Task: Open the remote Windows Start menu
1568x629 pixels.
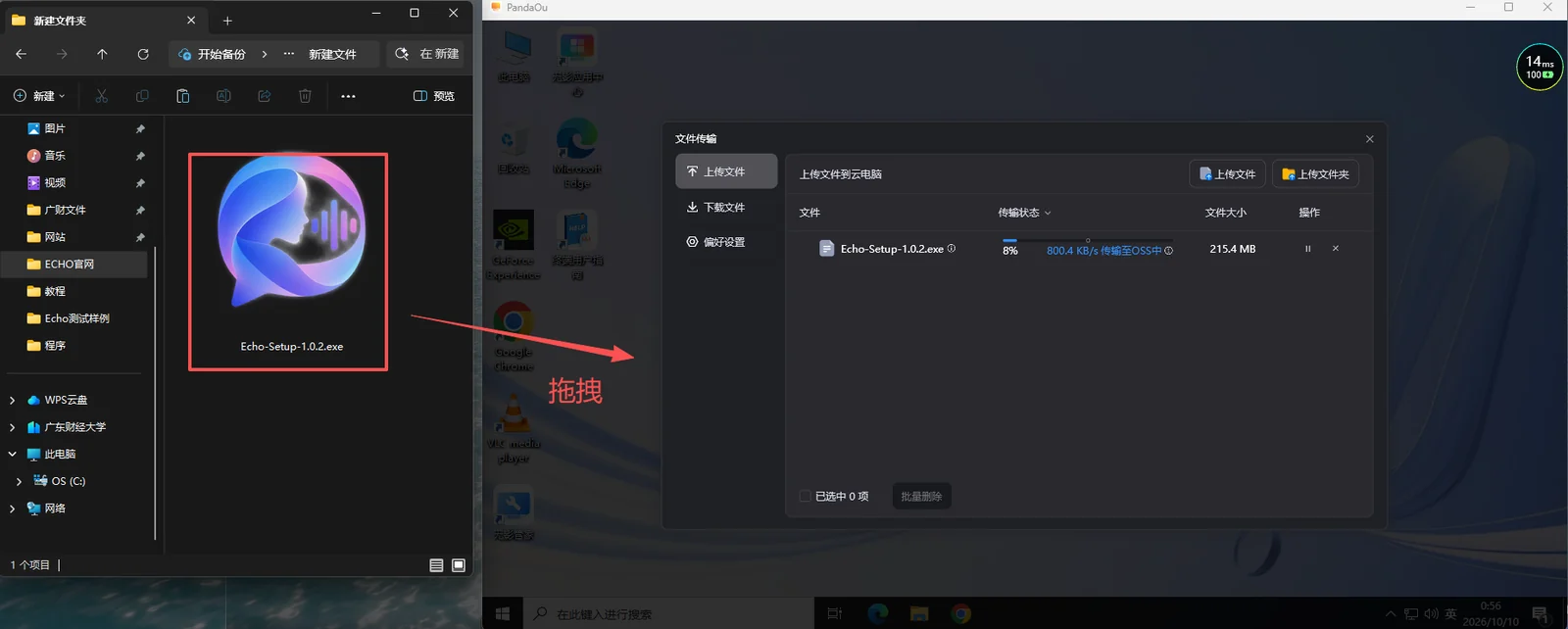Action: click(x=503, y=614)
